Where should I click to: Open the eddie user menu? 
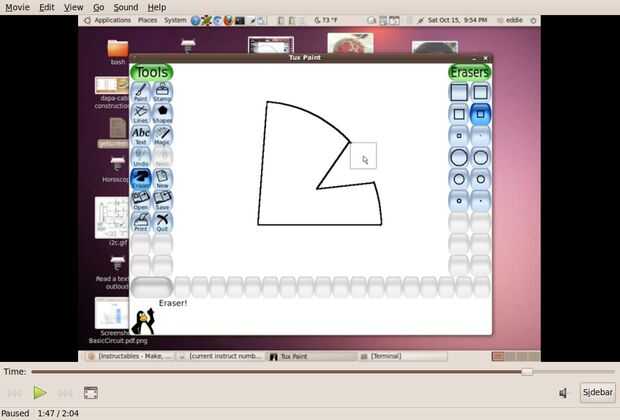point(514,20)
